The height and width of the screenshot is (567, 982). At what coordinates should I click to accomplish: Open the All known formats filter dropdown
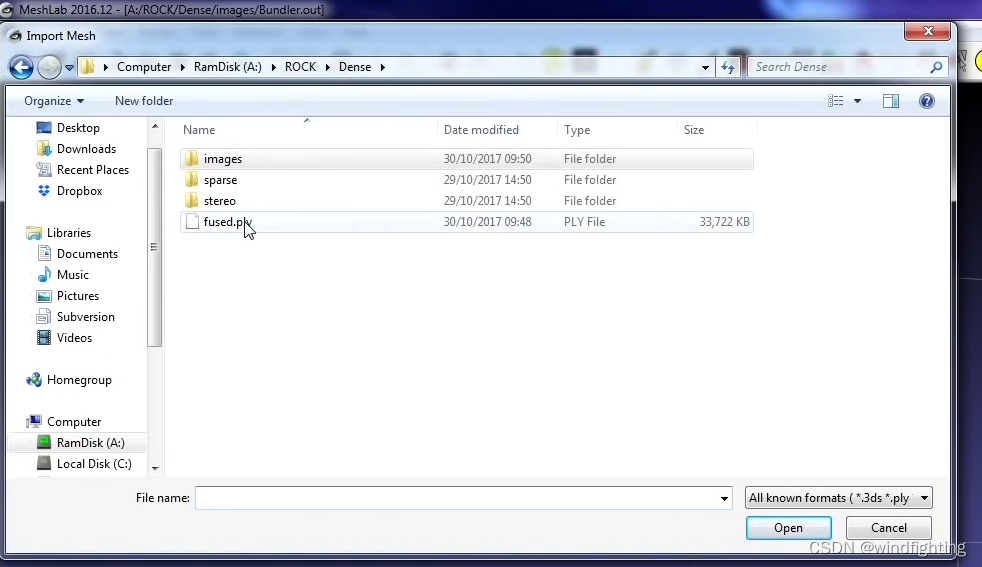click(x=839, y=498)
